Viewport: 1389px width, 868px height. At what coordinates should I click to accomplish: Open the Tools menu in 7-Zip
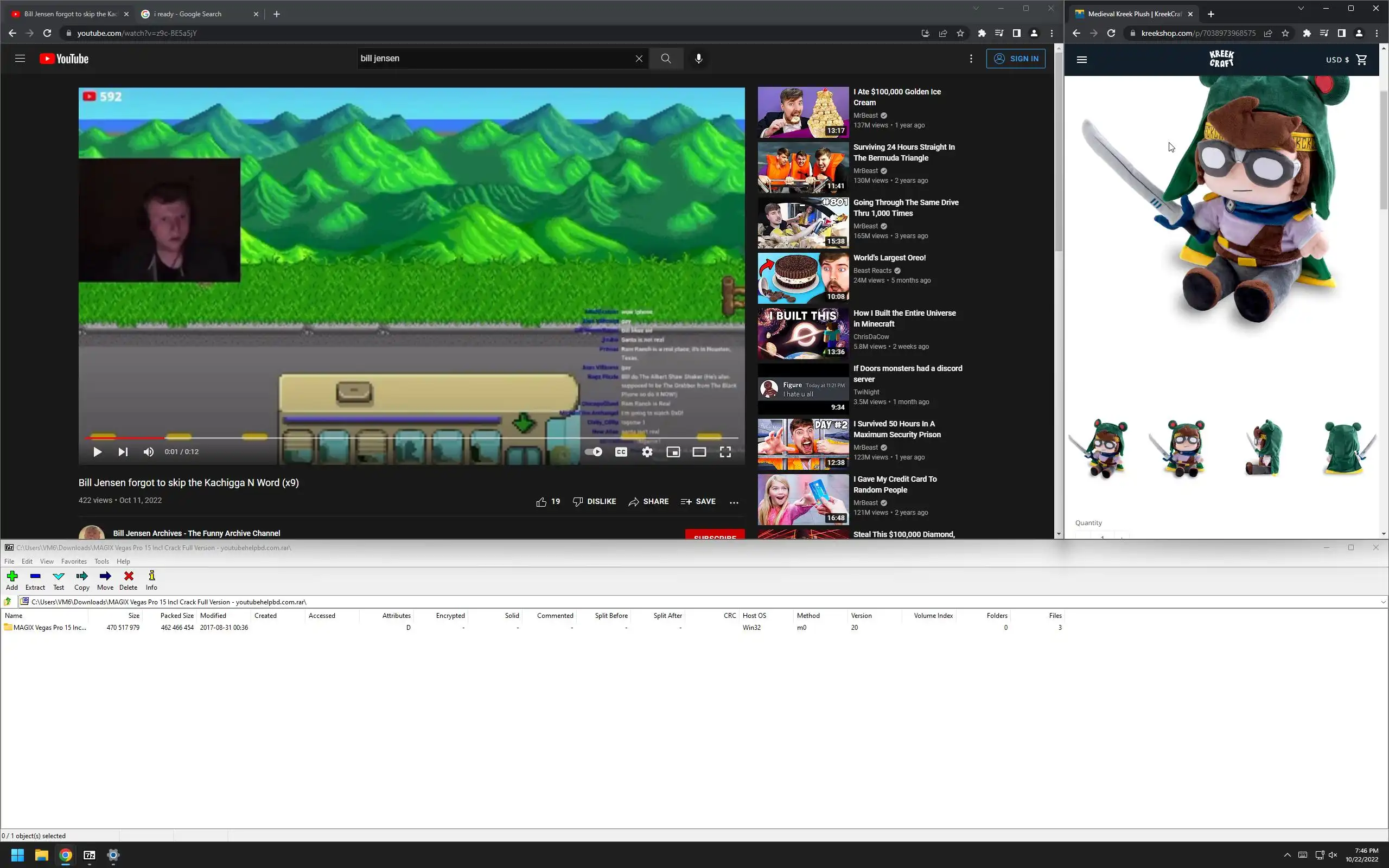point(101,561)
